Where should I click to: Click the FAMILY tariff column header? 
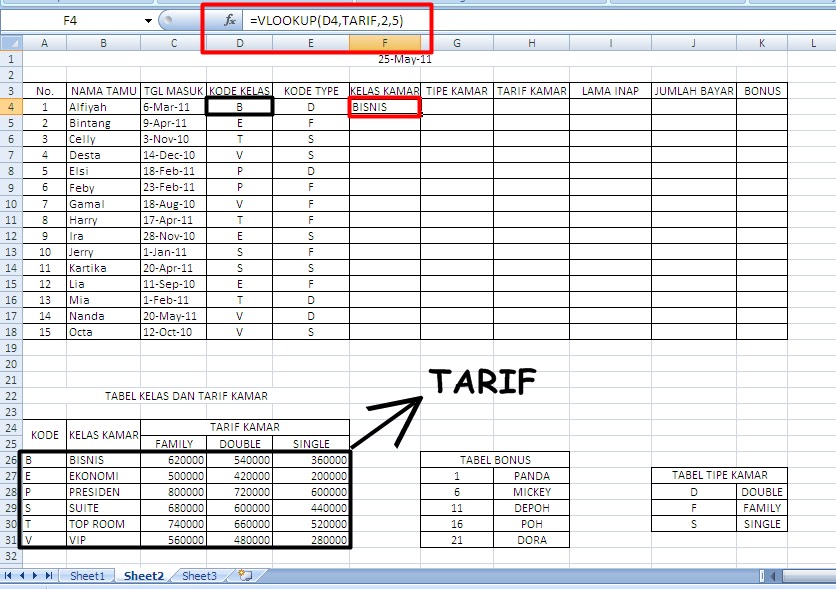click(173, 443)
